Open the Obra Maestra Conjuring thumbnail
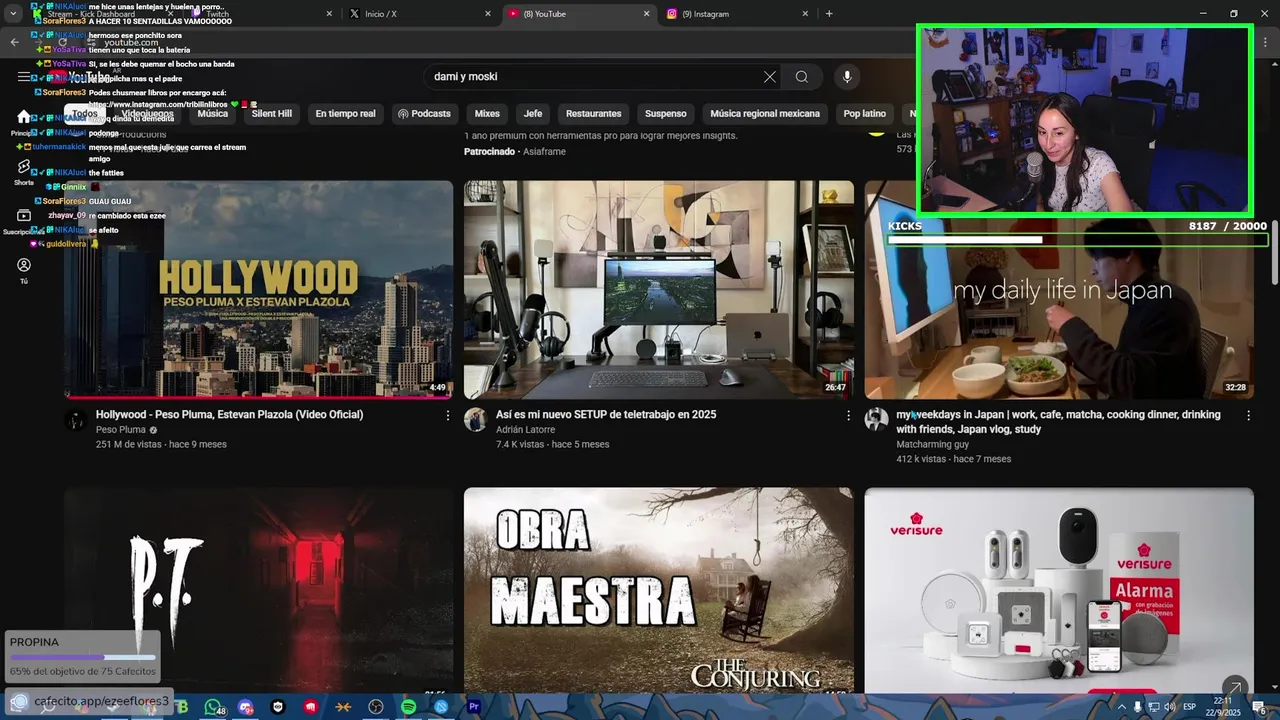The width and height of the screenshot is (1280, 720). coord(659,590)
